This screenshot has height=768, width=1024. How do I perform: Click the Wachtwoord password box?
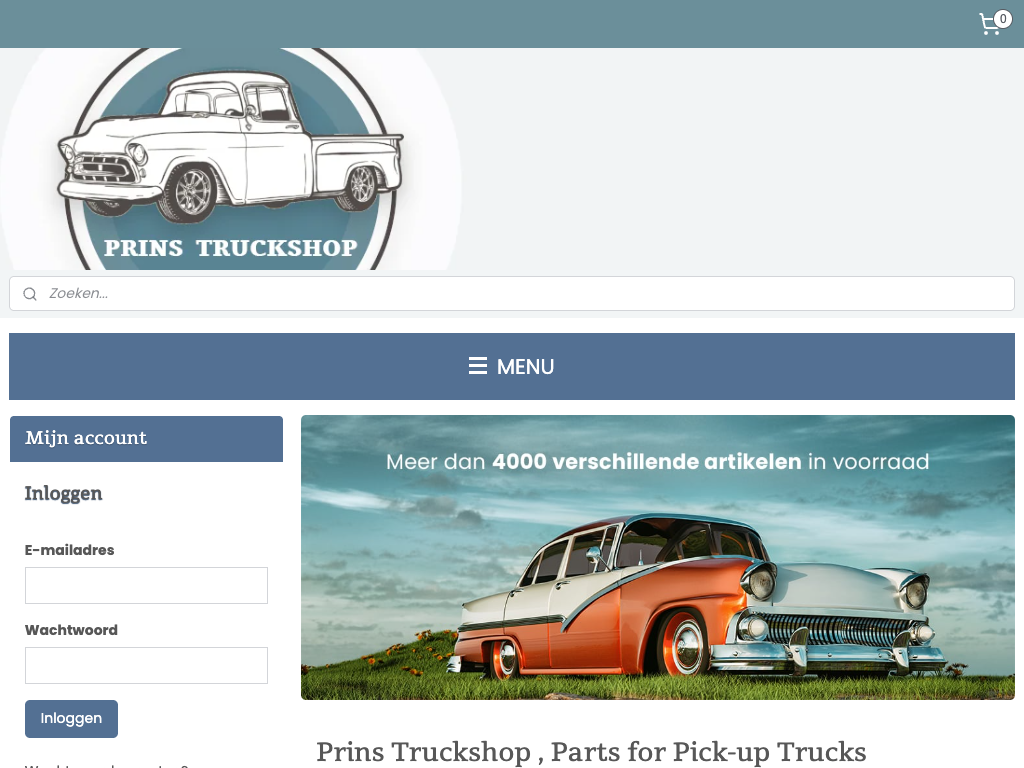tap(146, 665)
